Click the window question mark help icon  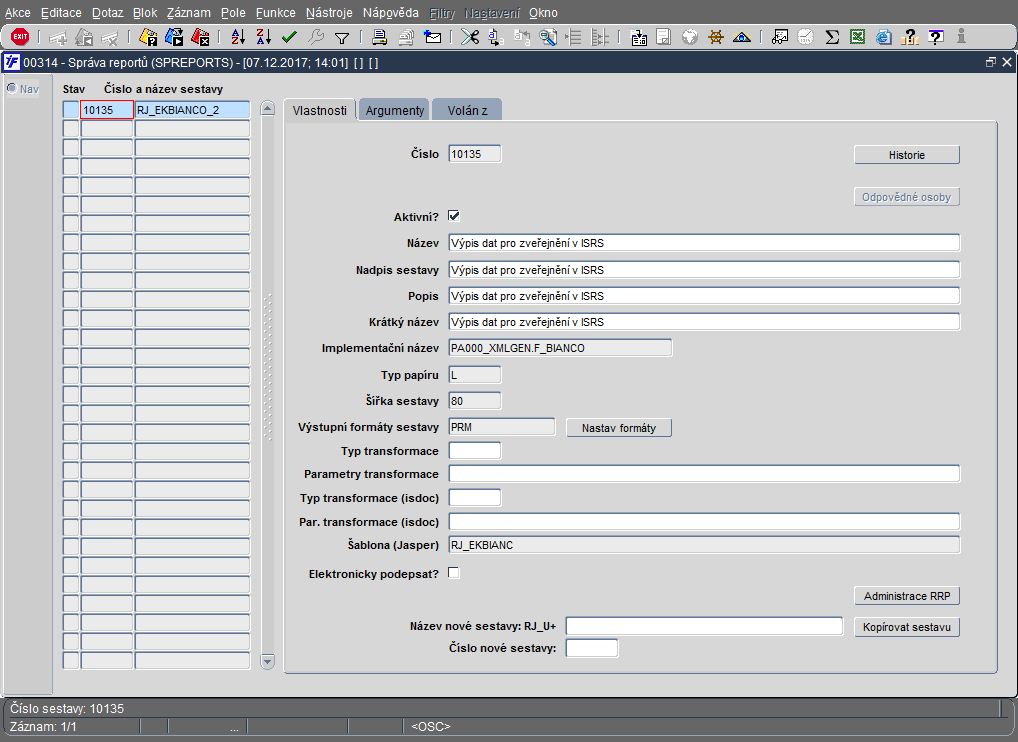[936, 37]
